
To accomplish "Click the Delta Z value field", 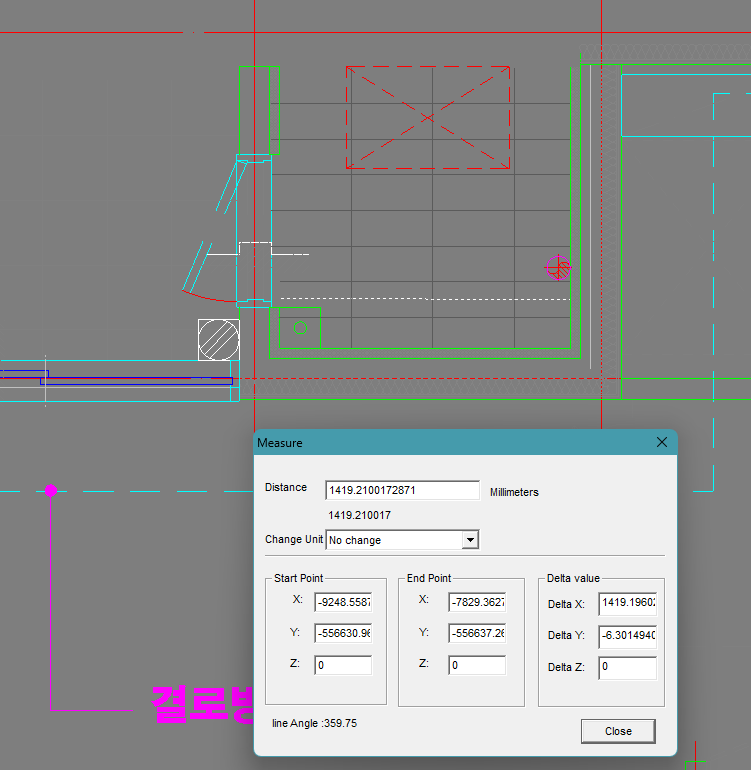I will pyautogui.click(x=627, y=668).
